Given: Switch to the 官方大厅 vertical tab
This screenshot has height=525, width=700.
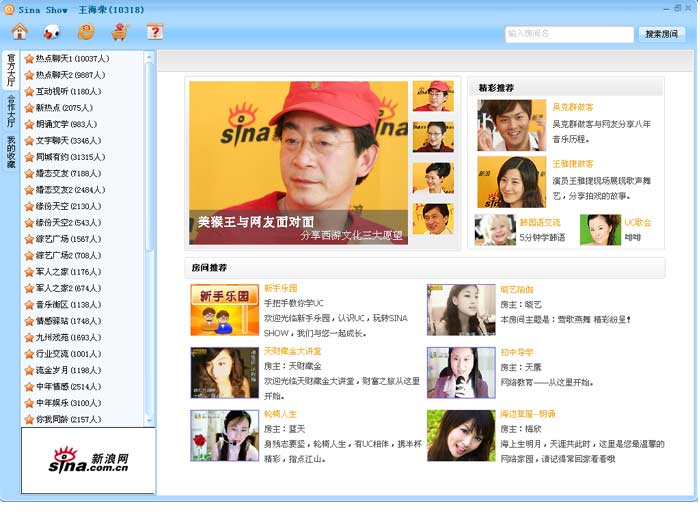Looking at the screenshot, I should point(11,71).
